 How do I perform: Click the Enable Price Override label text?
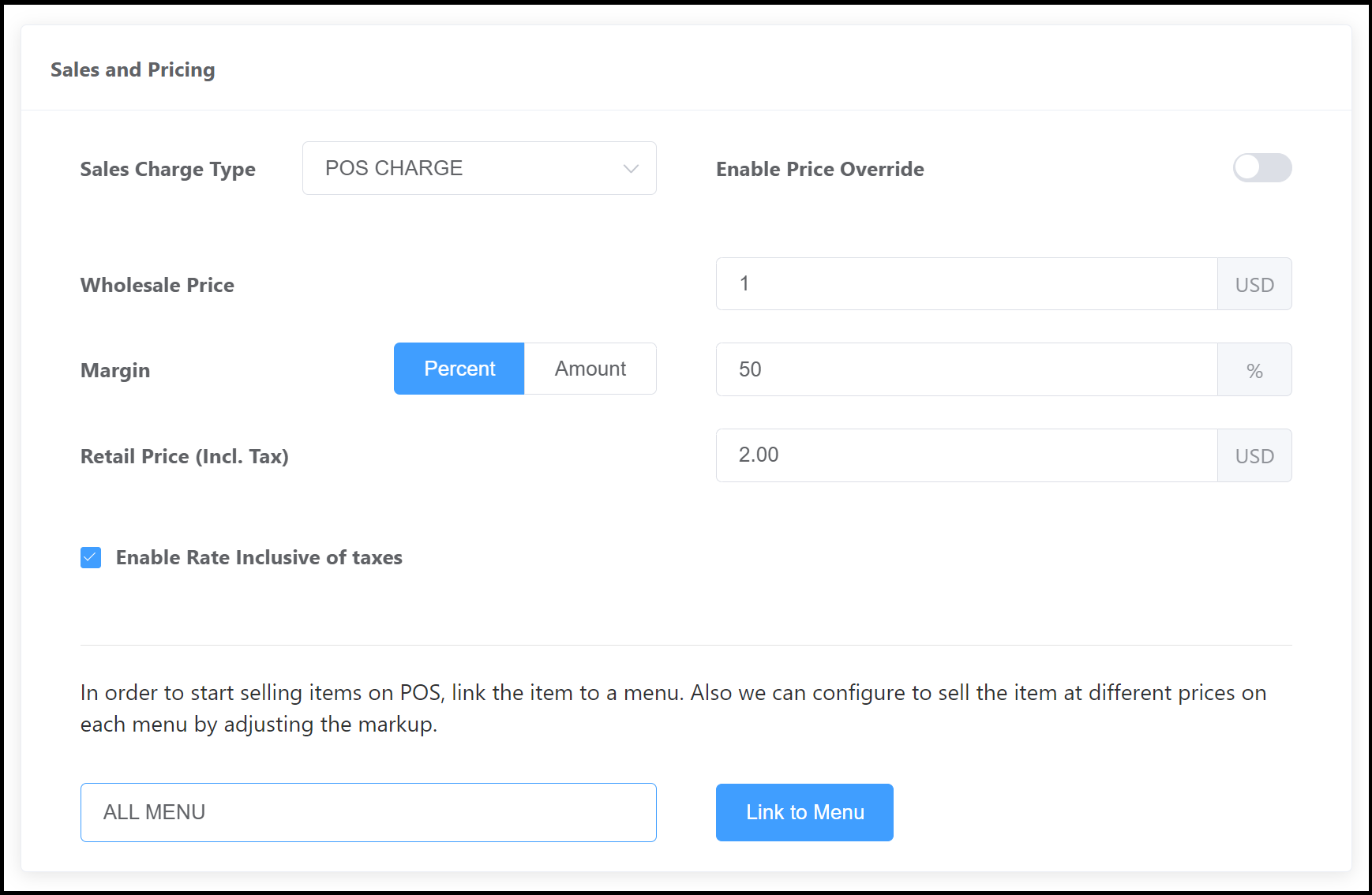[819, 168]
